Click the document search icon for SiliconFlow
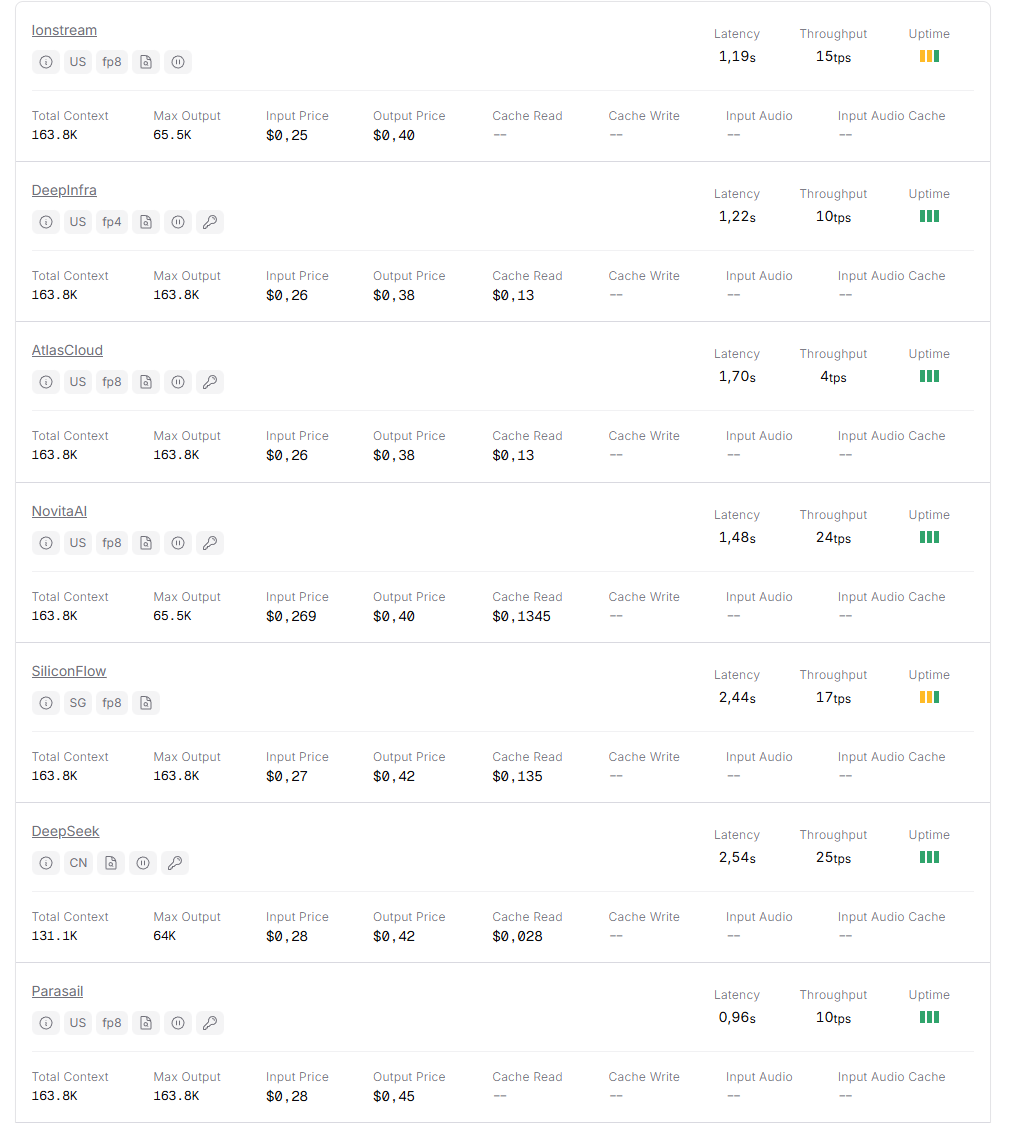The width and height of the screenshot is (1011, 1123). click(x=146, y=703)
